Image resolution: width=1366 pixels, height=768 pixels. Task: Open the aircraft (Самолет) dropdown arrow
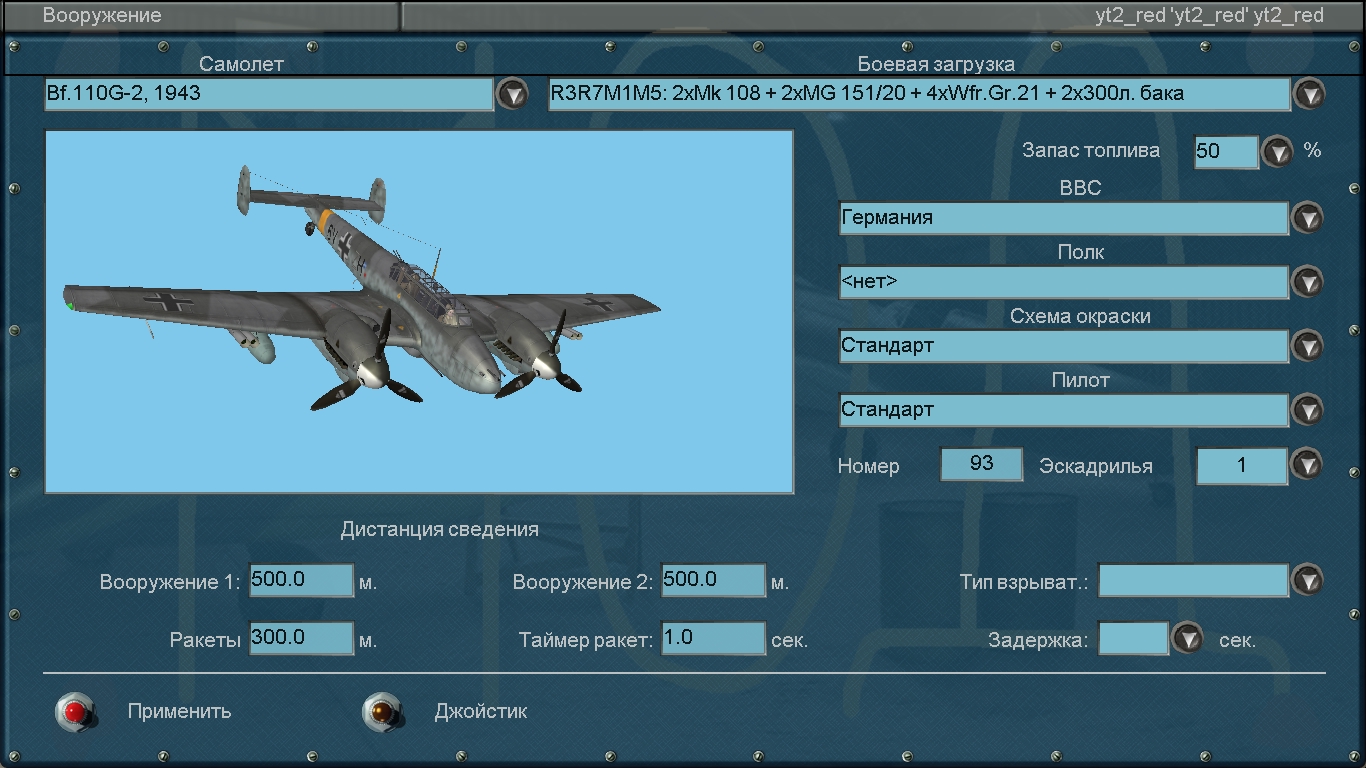point(512,94)
